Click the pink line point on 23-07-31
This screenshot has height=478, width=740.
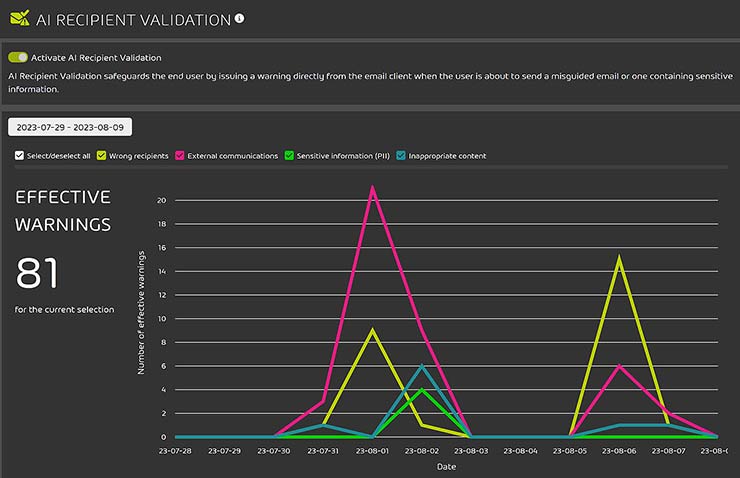[323, 402]
